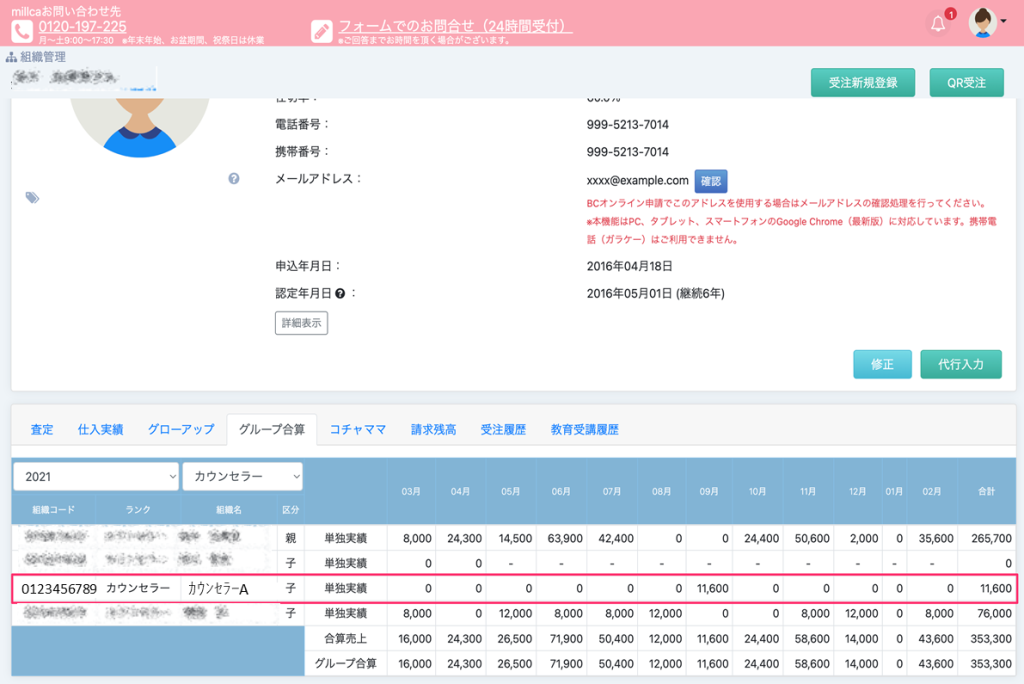Open the コチャママ tab
The image size is (1024, 684).
(358, 429)
